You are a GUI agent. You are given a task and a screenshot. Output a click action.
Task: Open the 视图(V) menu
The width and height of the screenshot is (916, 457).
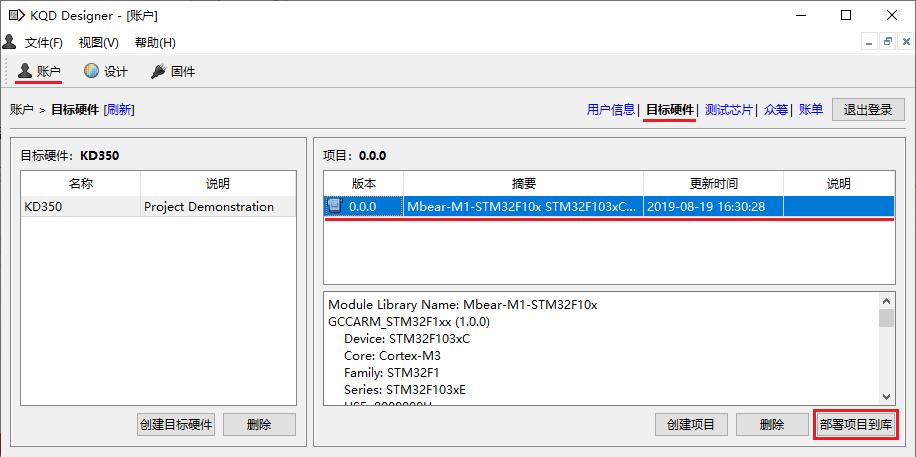pyautogui.click(x=99, y=43)
